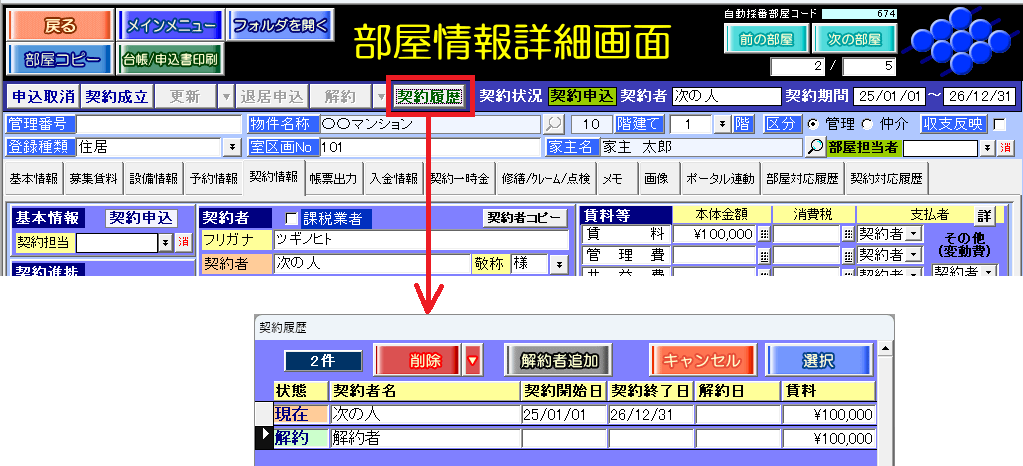Click the grid icon beside 賃料 消費税 field
This screenshot has height=466, width=1023.
(848, 234)
